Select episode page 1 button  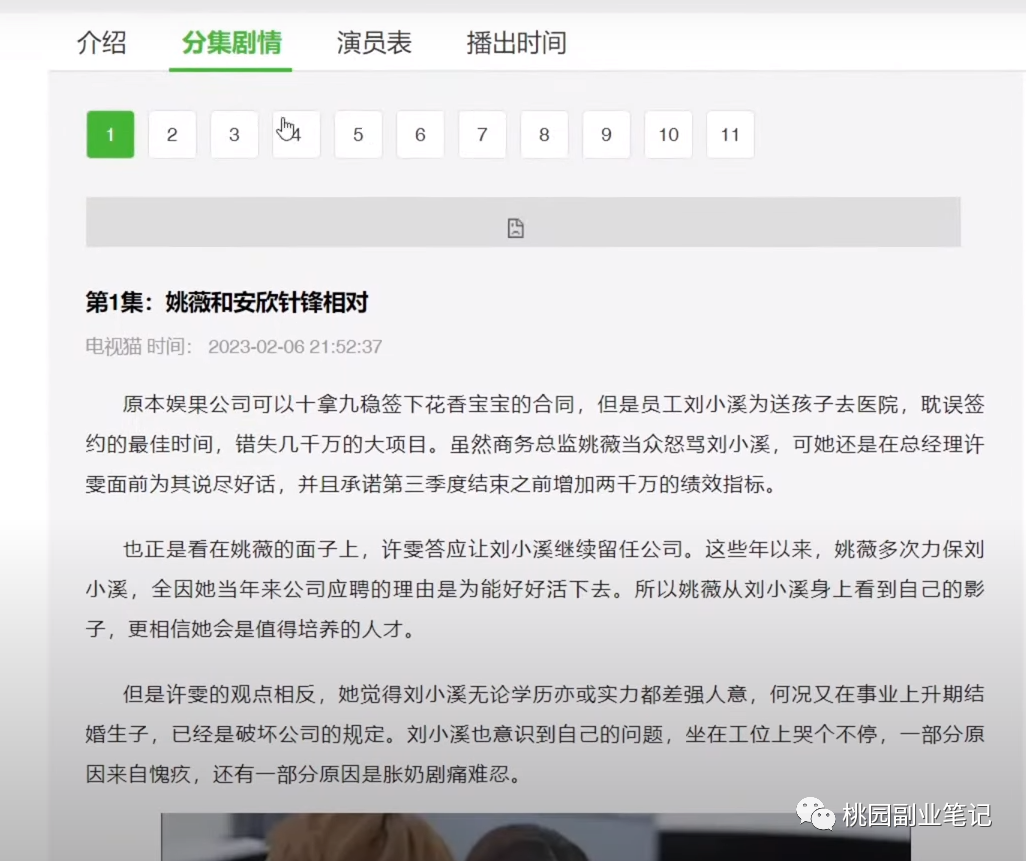point(110,135)
